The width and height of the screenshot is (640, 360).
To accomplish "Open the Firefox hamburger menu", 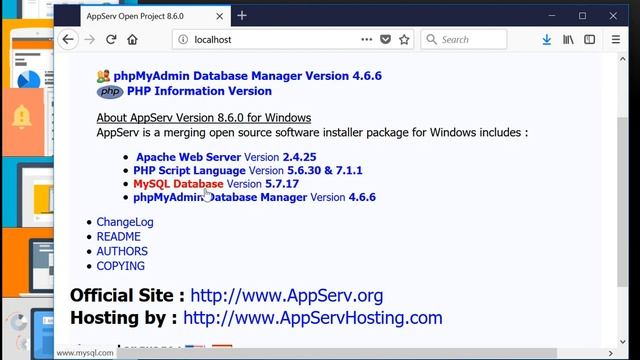I will [x=616, y=40].
